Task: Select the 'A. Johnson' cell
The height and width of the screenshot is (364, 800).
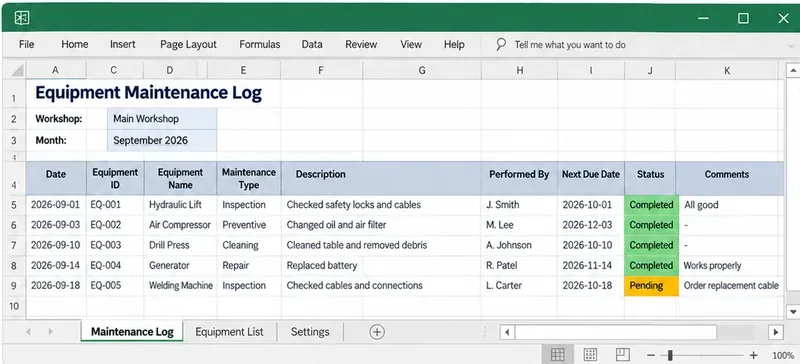Action: tap(519, 245)
